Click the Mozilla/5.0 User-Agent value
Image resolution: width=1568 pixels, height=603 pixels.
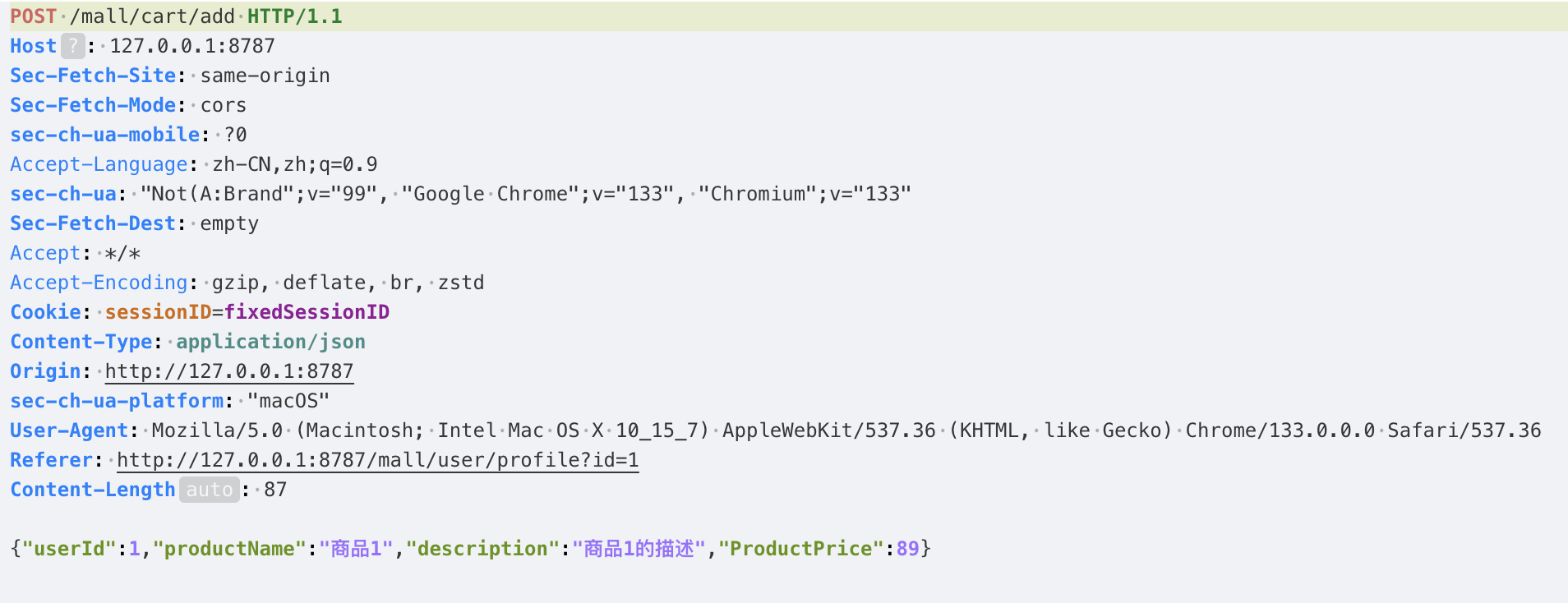(x=217, y=430)
